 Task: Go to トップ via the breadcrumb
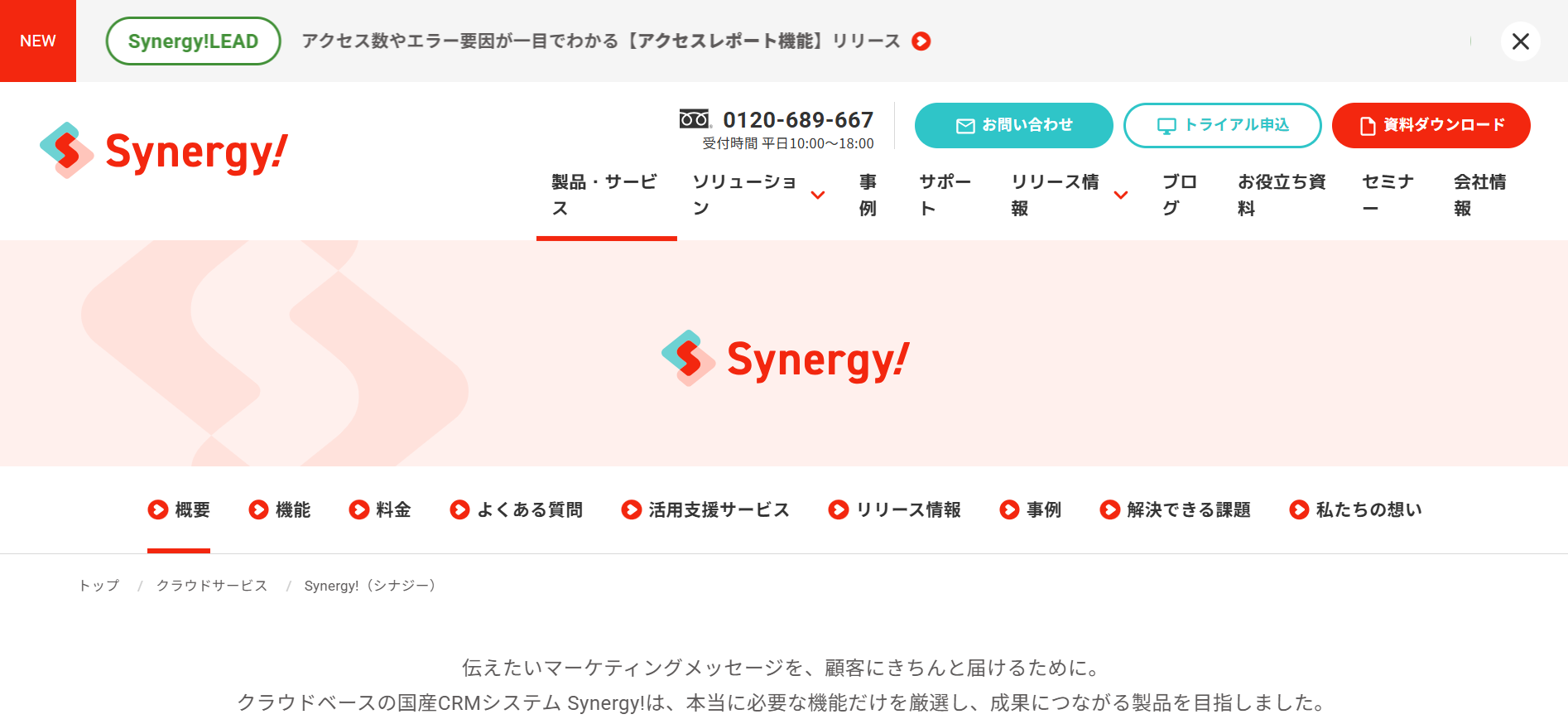click(99, 586)
